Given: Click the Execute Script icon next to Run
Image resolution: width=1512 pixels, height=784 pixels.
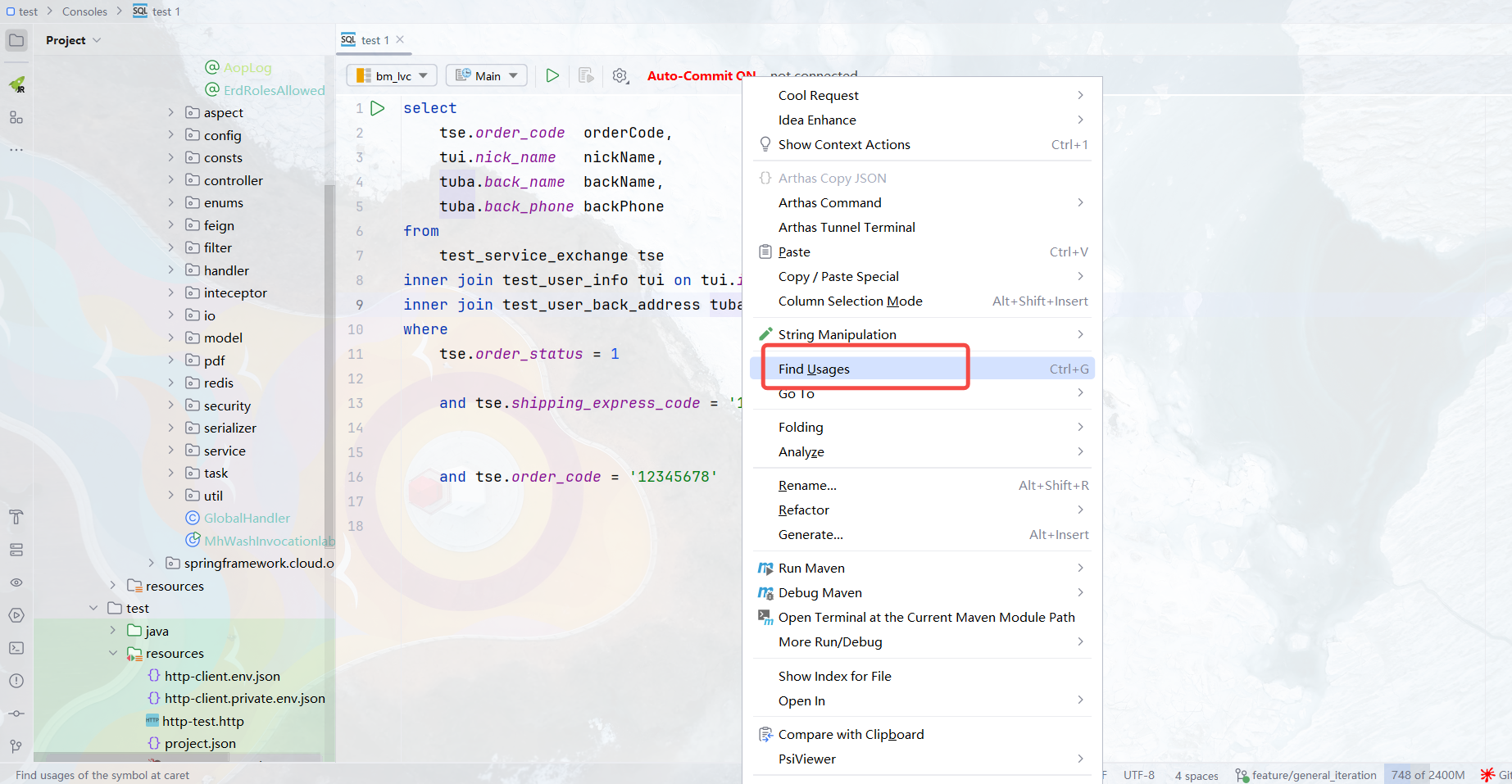Looking at the screenshot, I should [586, 75].
